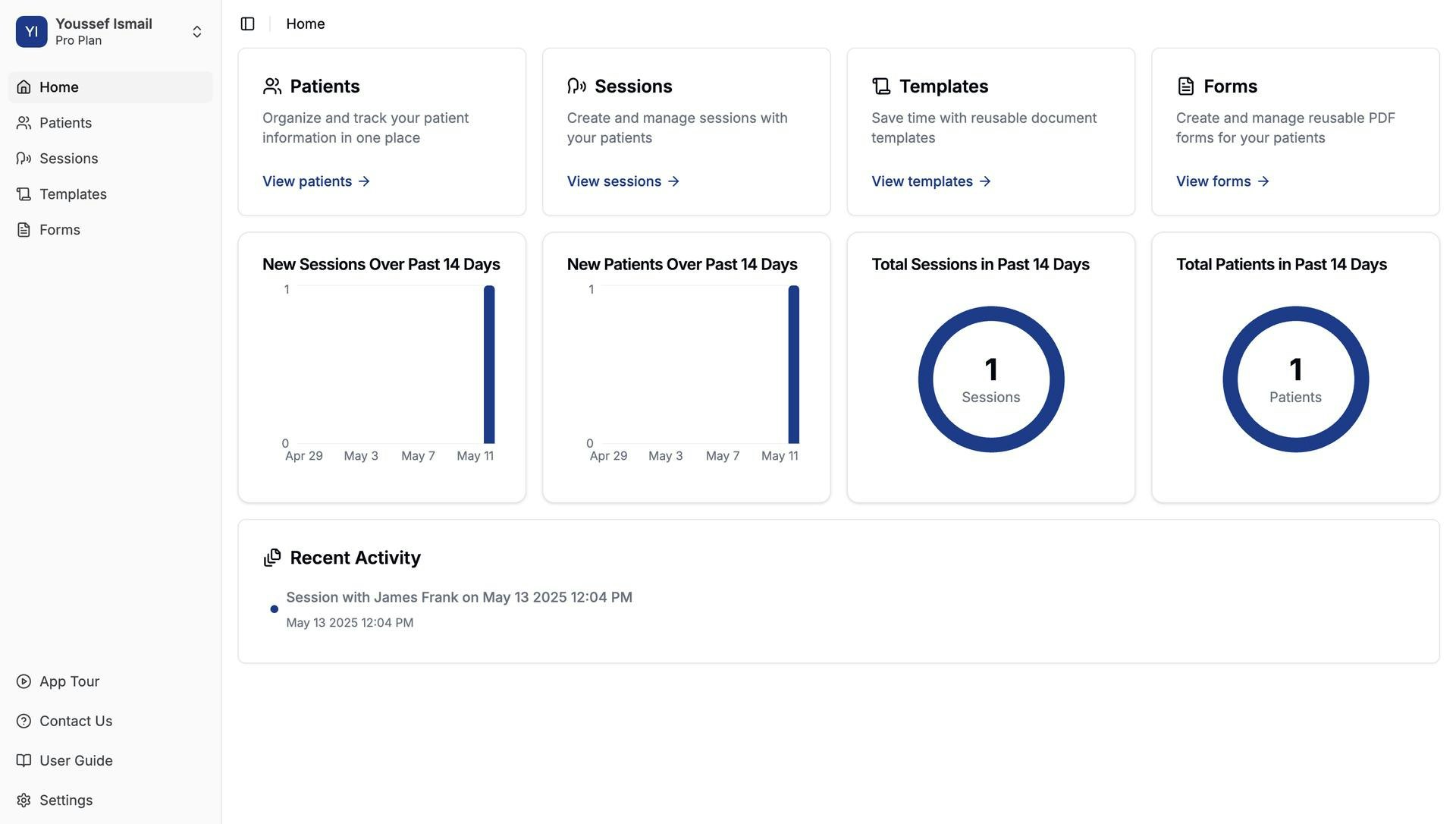
Task: Click the YI avatar badge
Action: [x=31, y=32]
